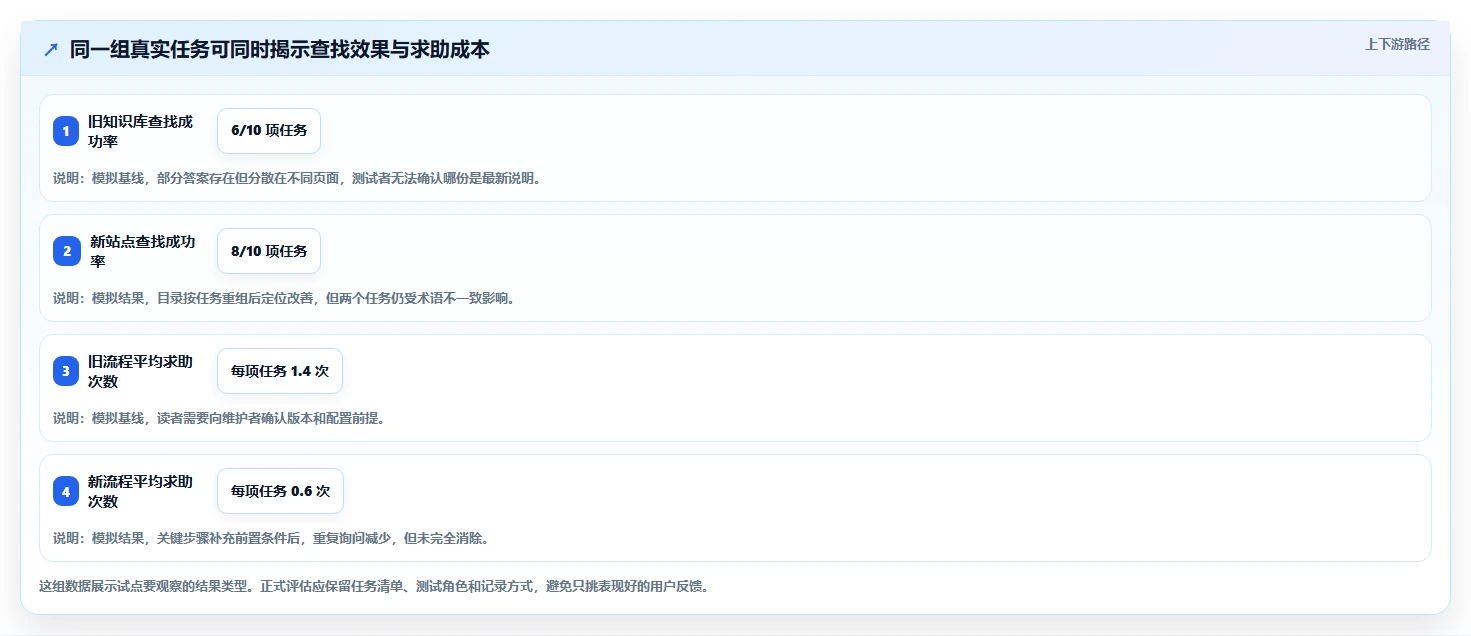Click the label 旧知识库查找成功率

pyautogui.click(x=141, y=131)
